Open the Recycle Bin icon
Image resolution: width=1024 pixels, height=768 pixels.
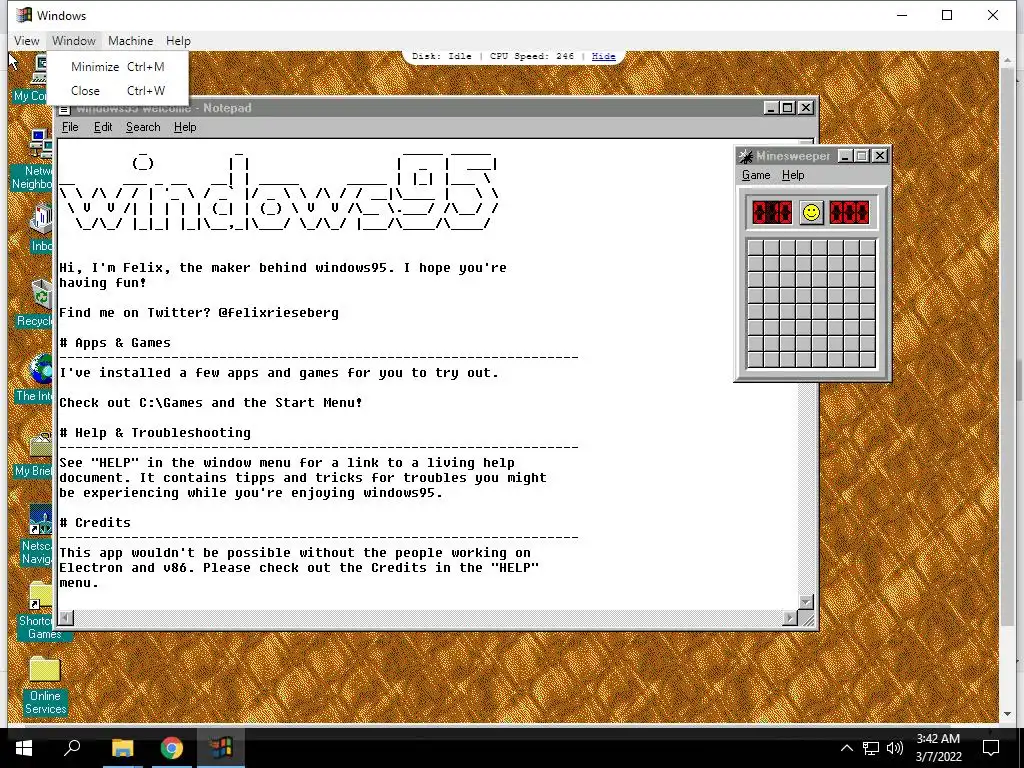[40, 293]
